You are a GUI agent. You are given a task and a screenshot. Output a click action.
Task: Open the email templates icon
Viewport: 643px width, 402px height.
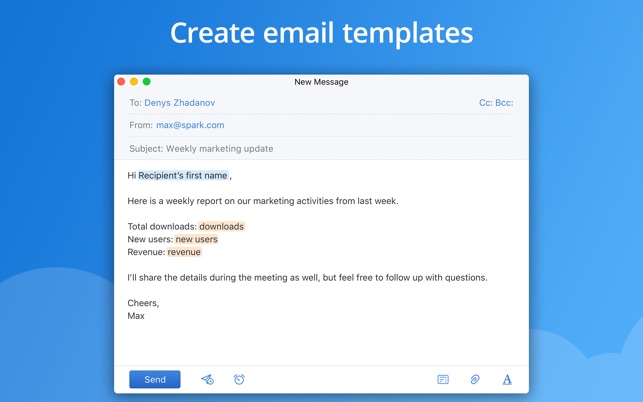(x=443, y=379)
